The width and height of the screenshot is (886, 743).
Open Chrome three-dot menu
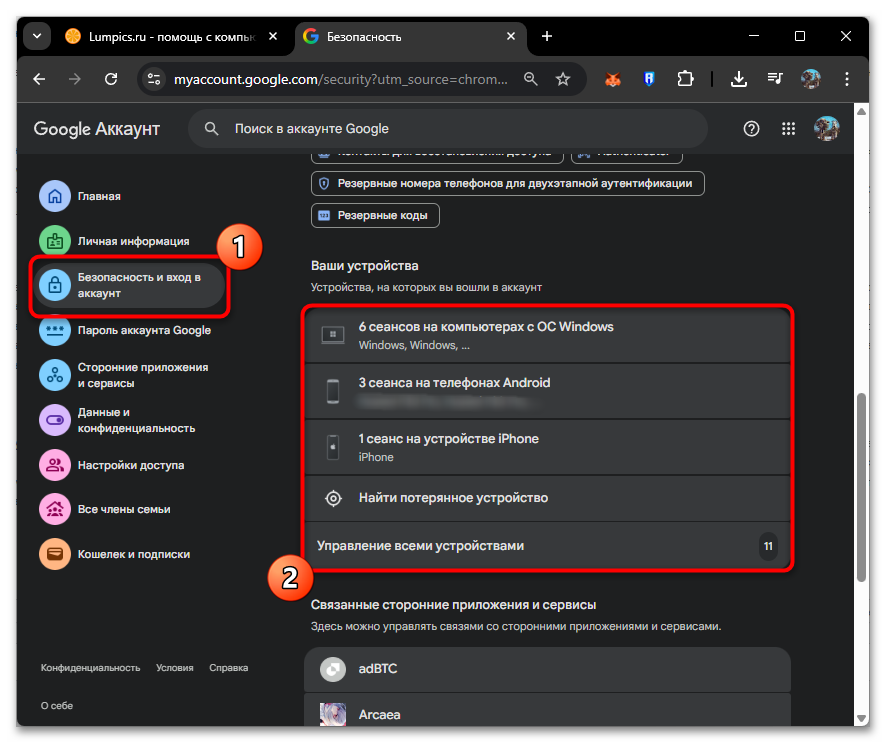846,79
